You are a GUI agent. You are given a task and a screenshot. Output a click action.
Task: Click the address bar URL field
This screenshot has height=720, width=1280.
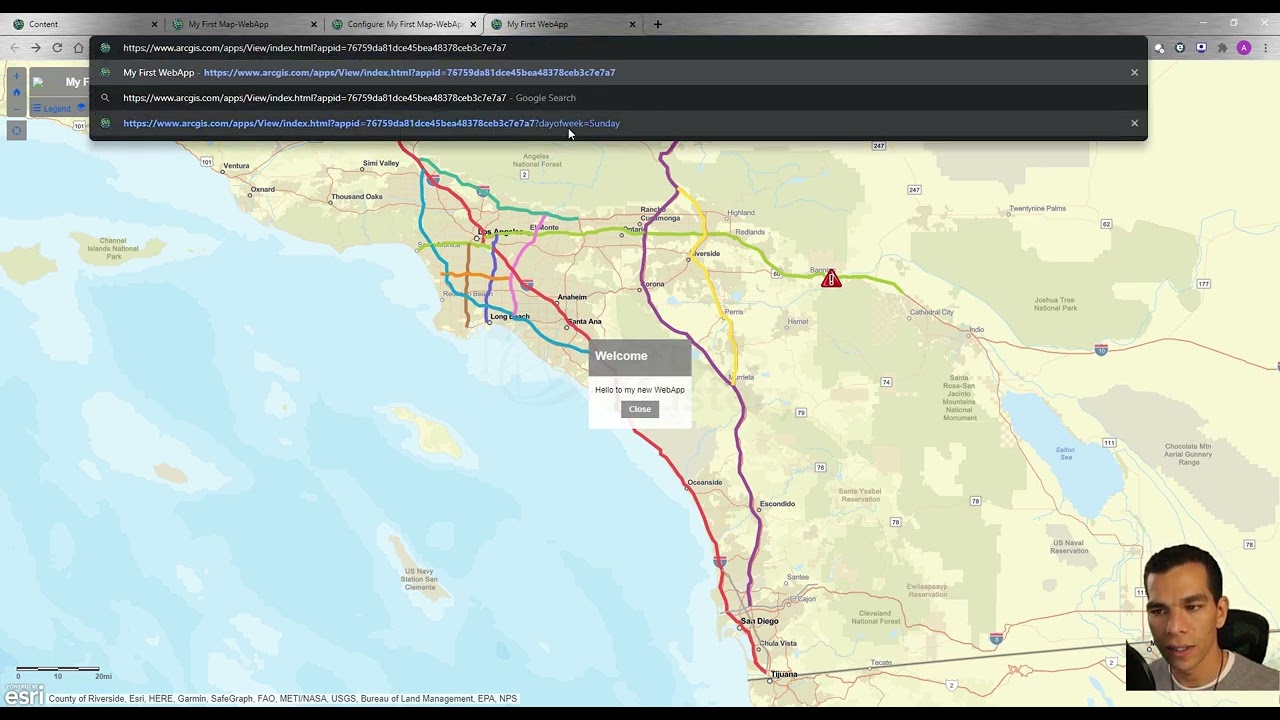[618, 48]
